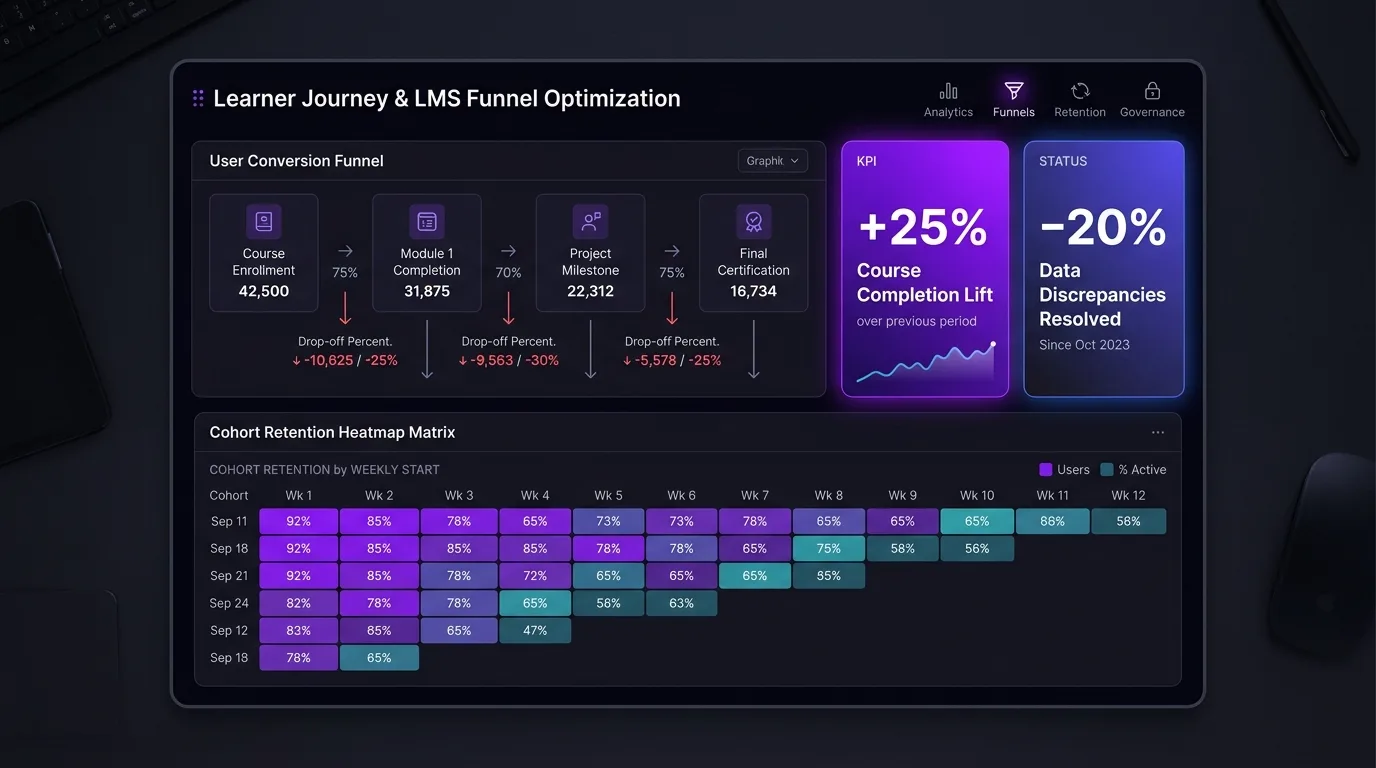Click the red drop-off arrow under 70%
The image size is (1376, 768).
pyautogui.click(x=509, y=308)
